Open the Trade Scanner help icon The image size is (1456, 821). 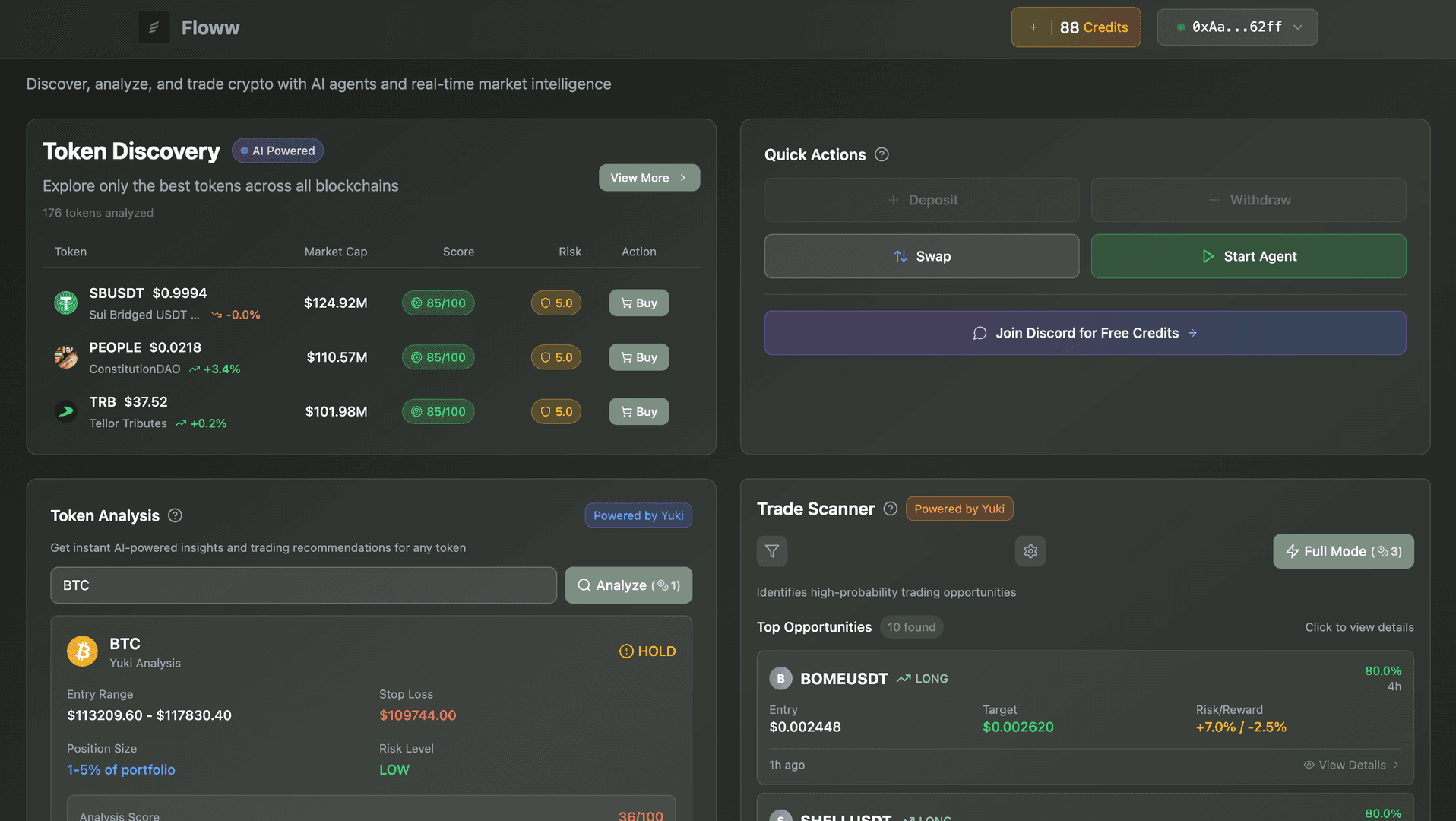click(891, 509)
